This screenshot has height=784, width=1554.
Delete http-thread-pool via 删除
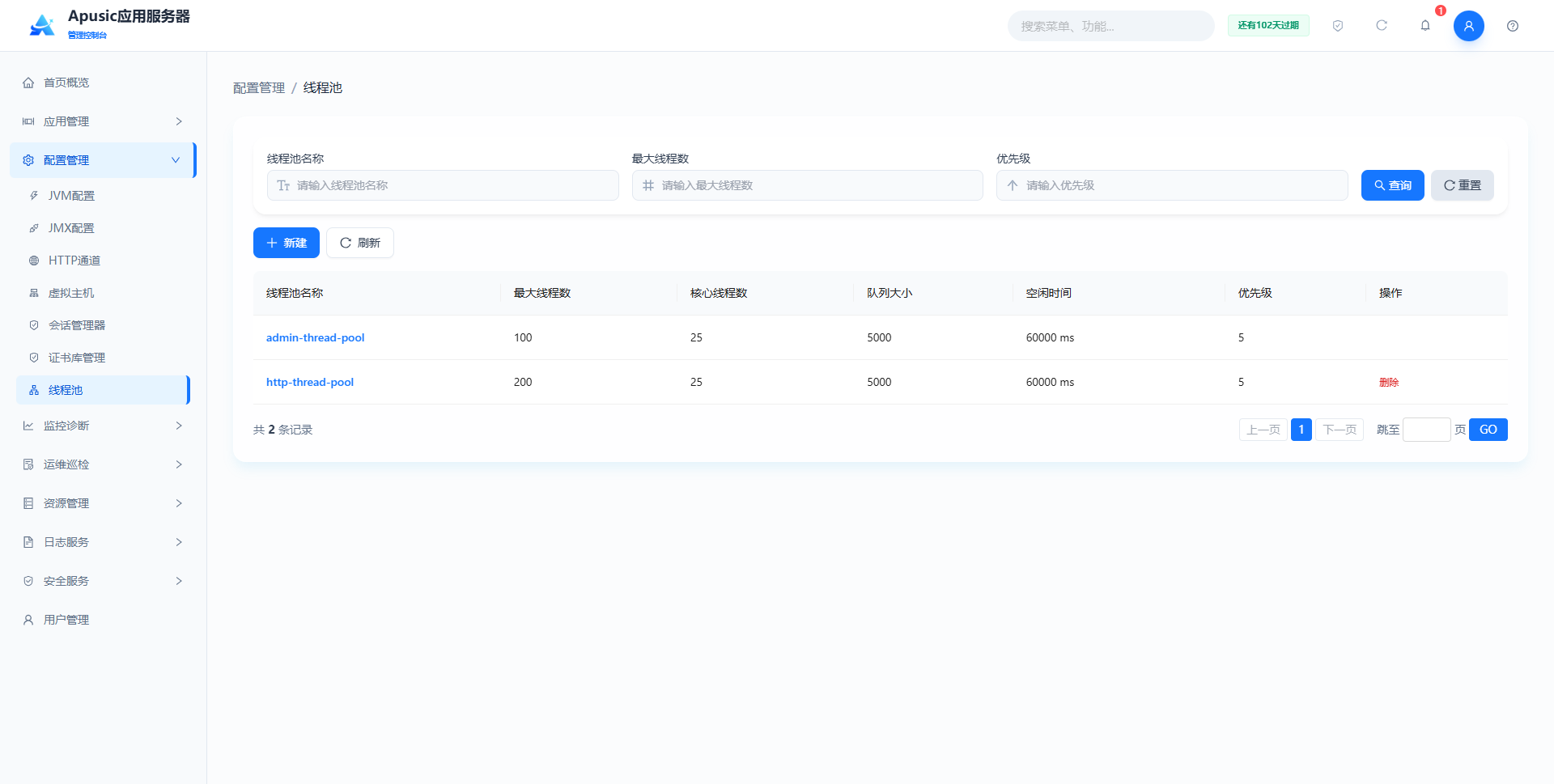click(x=1389, y=382)
